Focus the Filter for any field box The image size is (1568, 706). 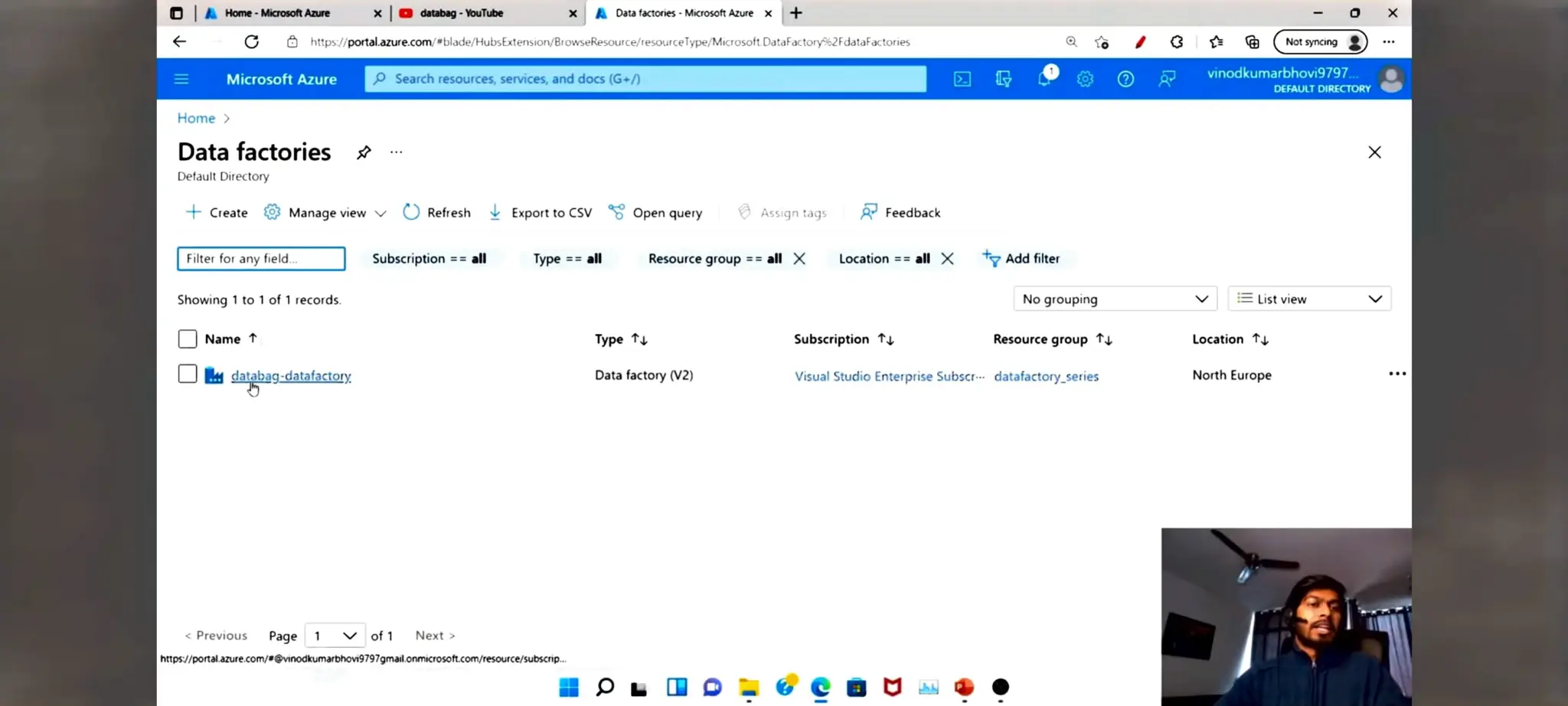261,259
